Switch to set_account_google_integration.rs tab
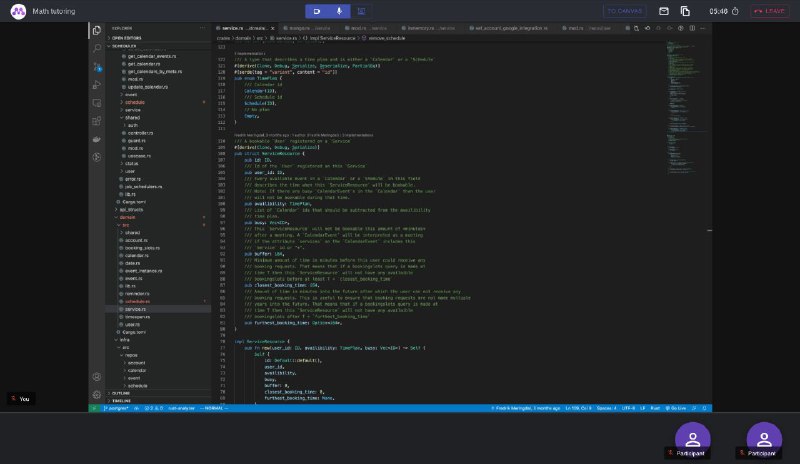 pyautogui.click(x=508, y=28)
